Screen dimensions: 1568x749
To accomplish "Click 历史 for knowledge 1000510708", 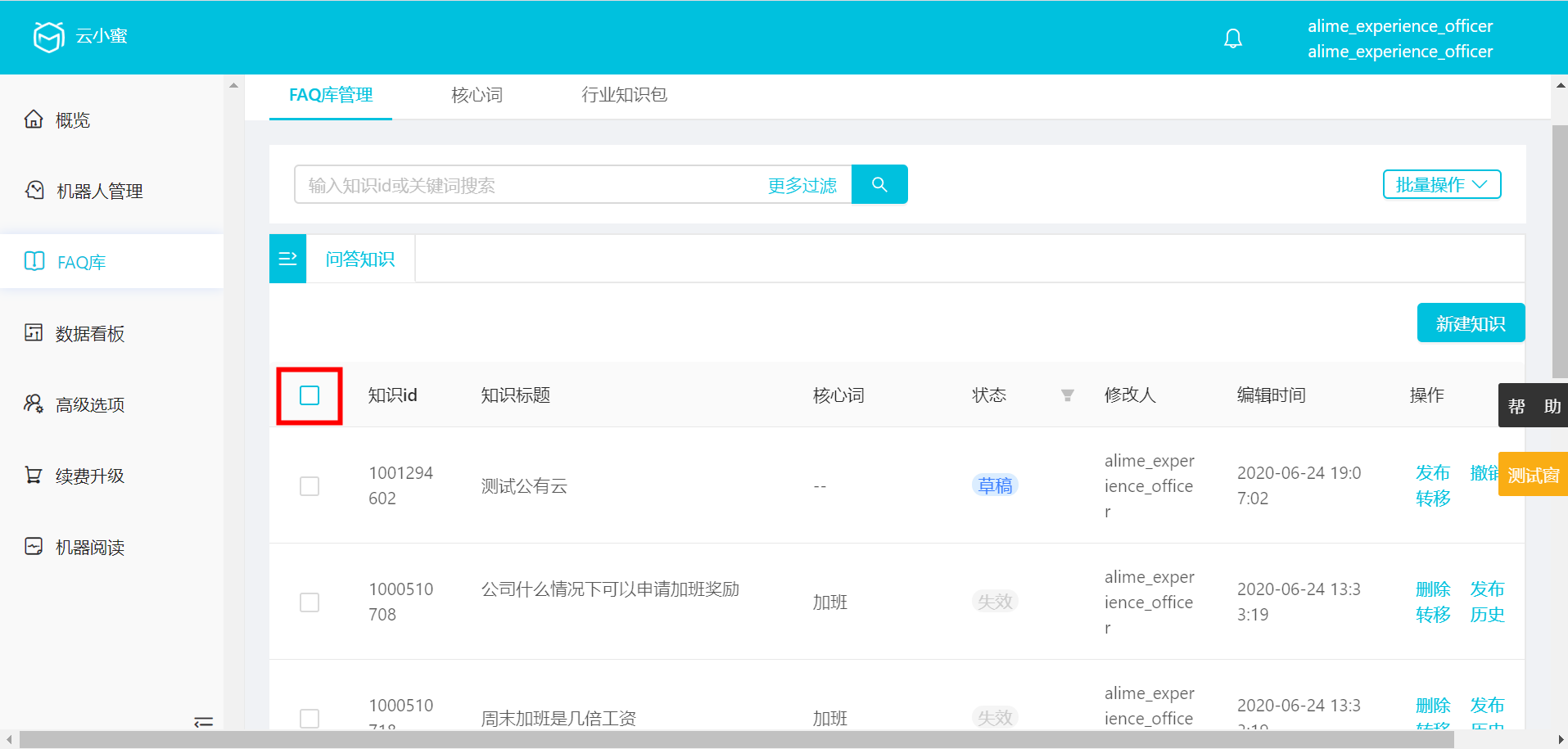I will click(x=1487, y=614).
